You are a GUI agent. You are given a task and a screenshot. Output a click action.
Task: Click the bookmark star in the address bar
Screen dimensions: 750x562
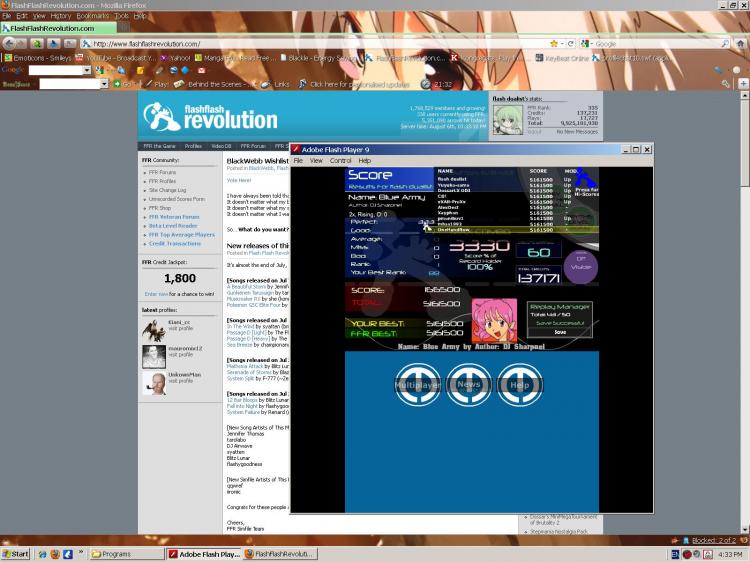554,44
